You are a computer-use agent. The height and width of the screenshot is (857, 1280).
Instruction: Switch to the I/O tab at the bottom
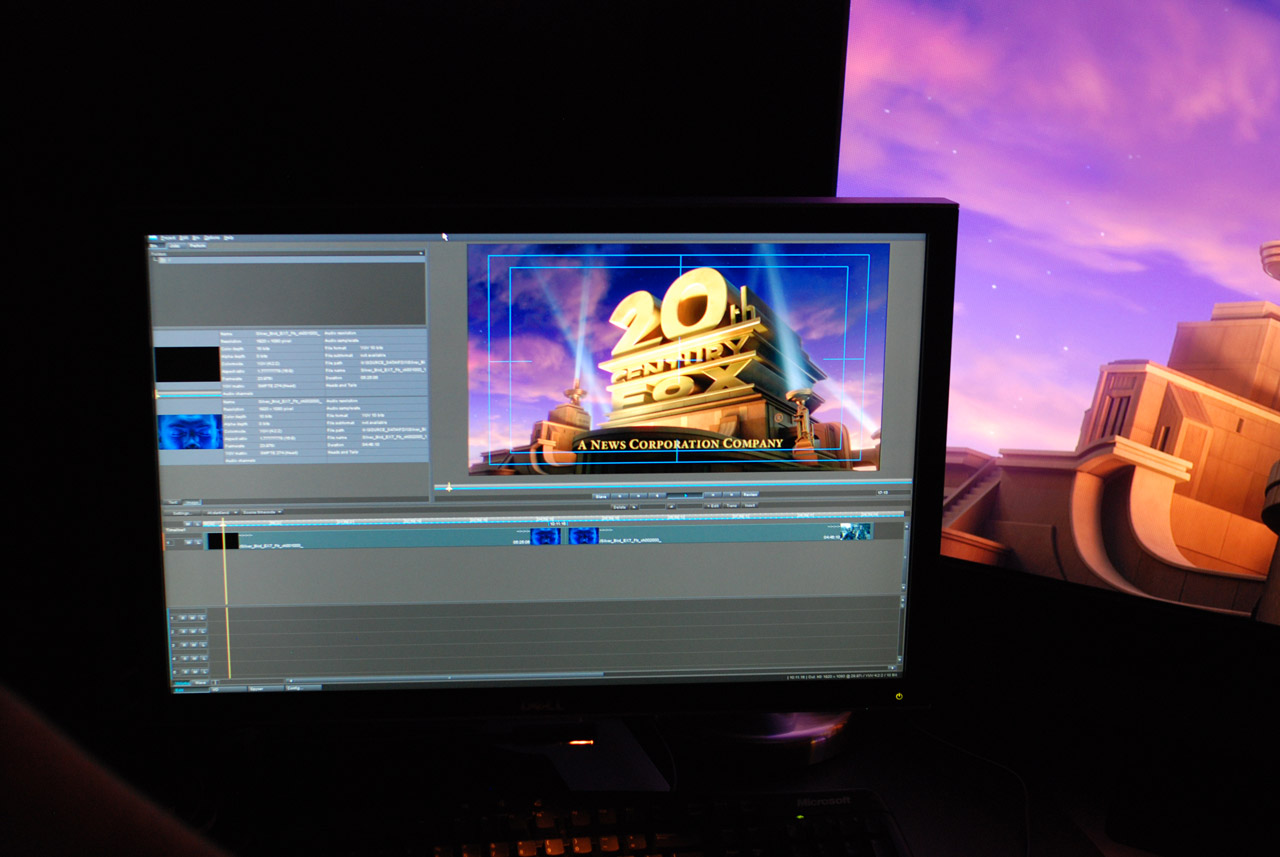coord(228,689)
